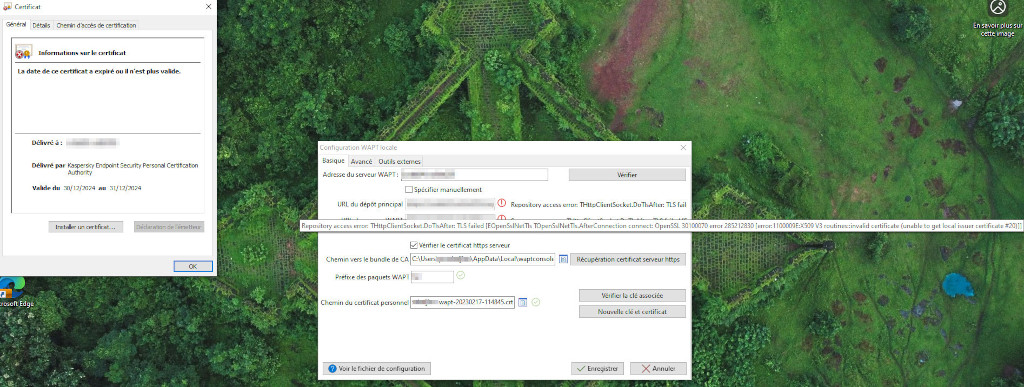Uncheck 'Vérifier le certificat https serveur'
The image size is (1024, 387).
tap(413, 245)
